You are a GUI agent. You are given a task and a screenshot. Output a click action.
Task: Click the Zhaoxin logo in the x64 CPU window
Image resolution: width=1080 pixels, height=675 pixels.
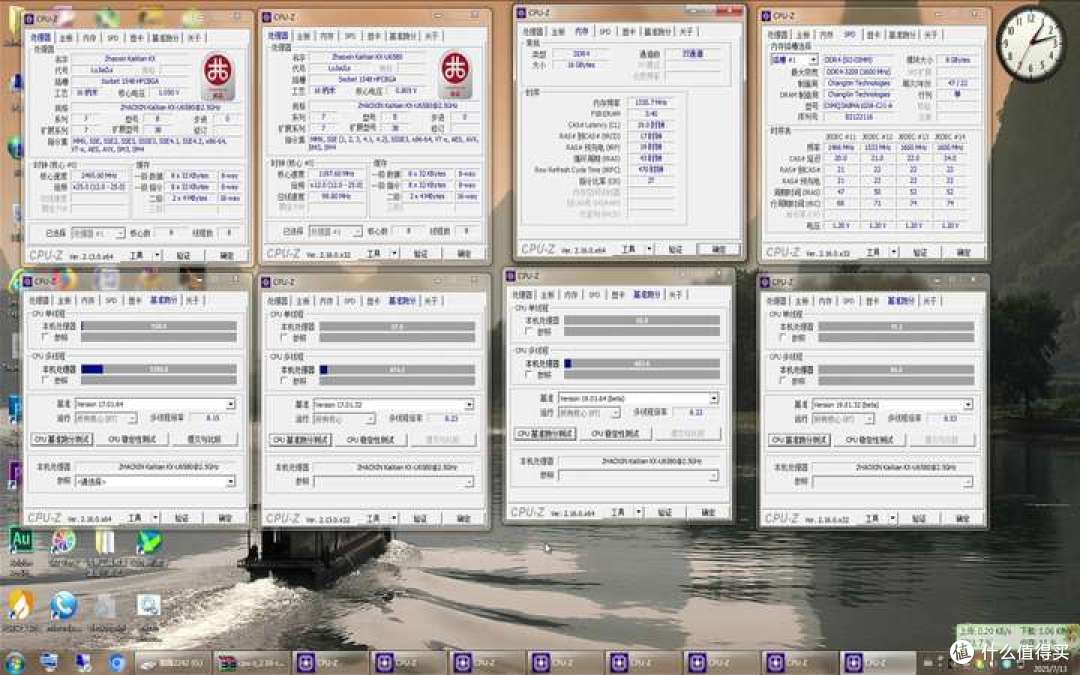coord(217,76)
